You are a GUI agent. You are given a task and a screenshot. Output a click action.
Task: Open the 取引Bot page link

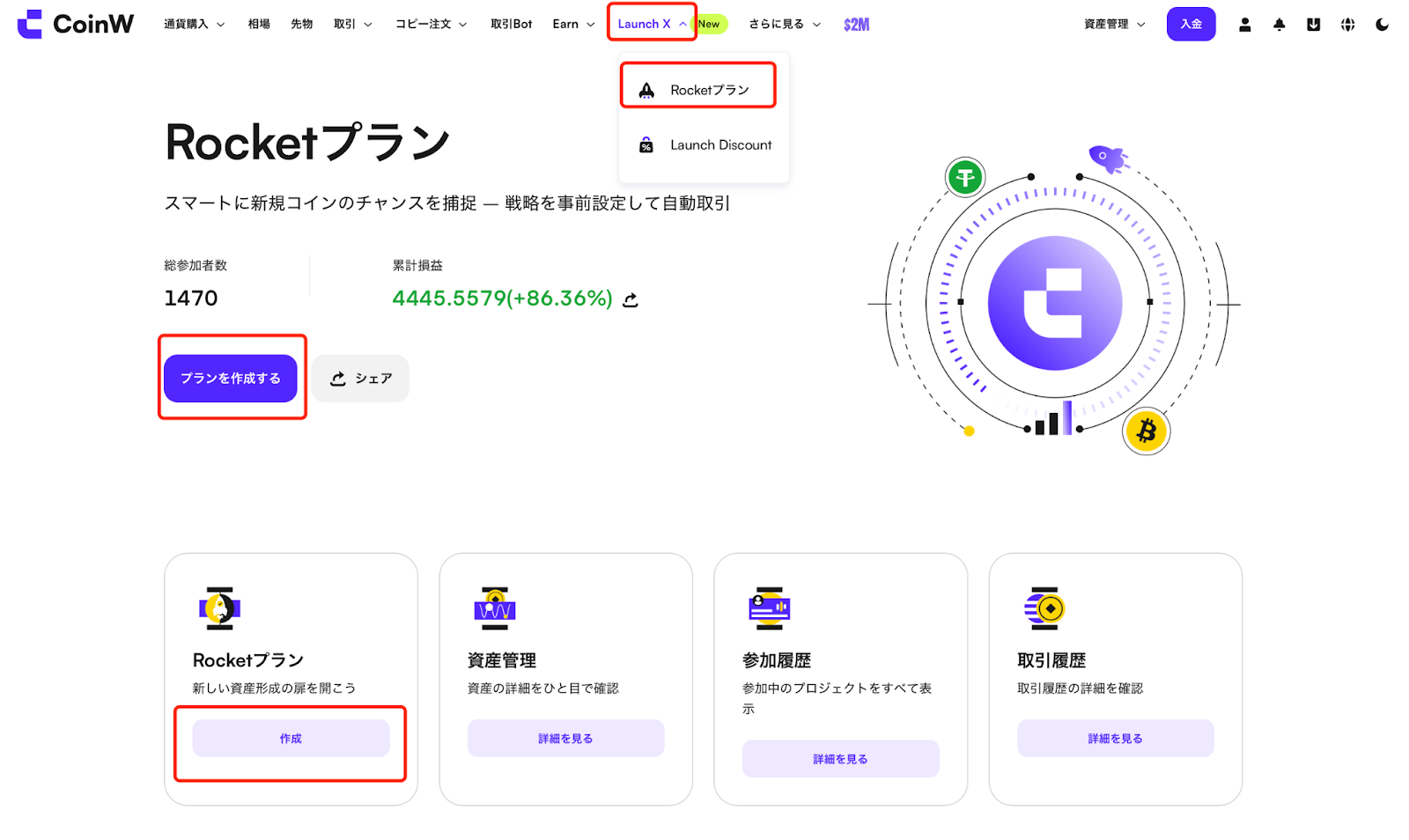511,25
